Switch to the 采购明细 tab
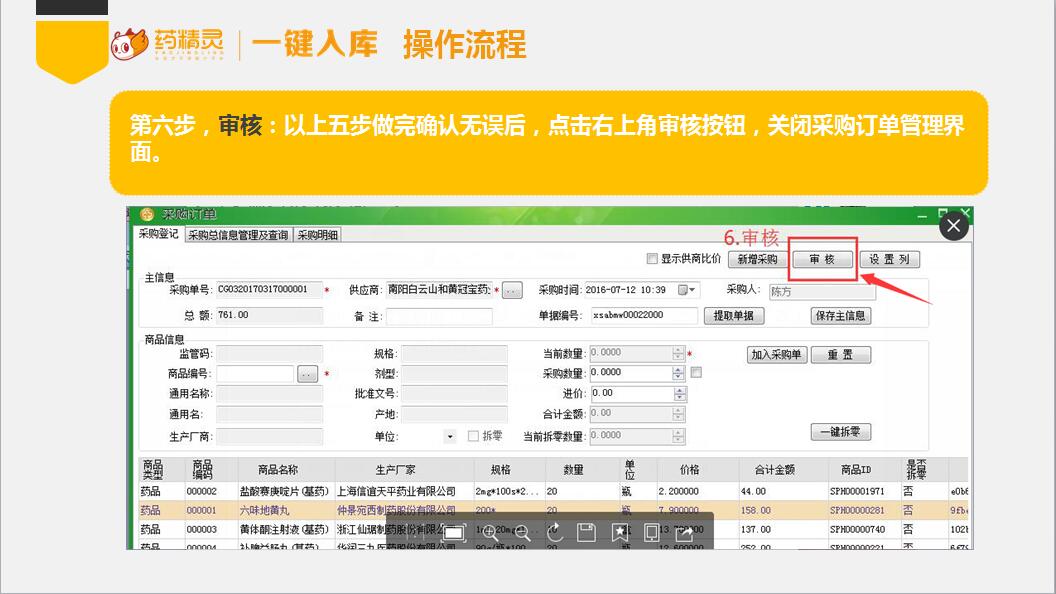The image size is (1056, 594). click(x=317, y=235)
